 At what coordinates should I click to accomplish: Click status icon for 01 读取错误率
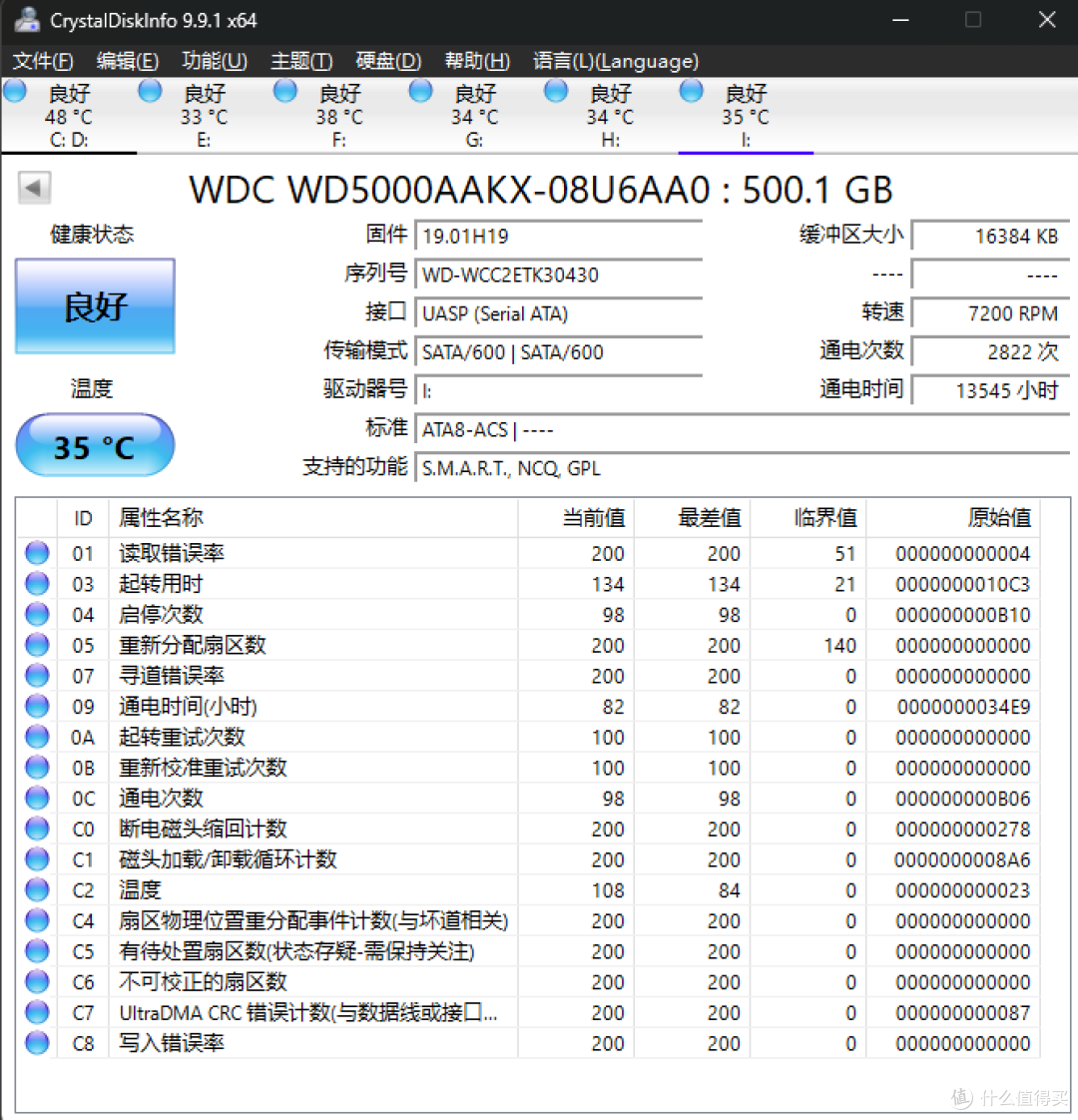pyautogui.click(x=37, y=553)
